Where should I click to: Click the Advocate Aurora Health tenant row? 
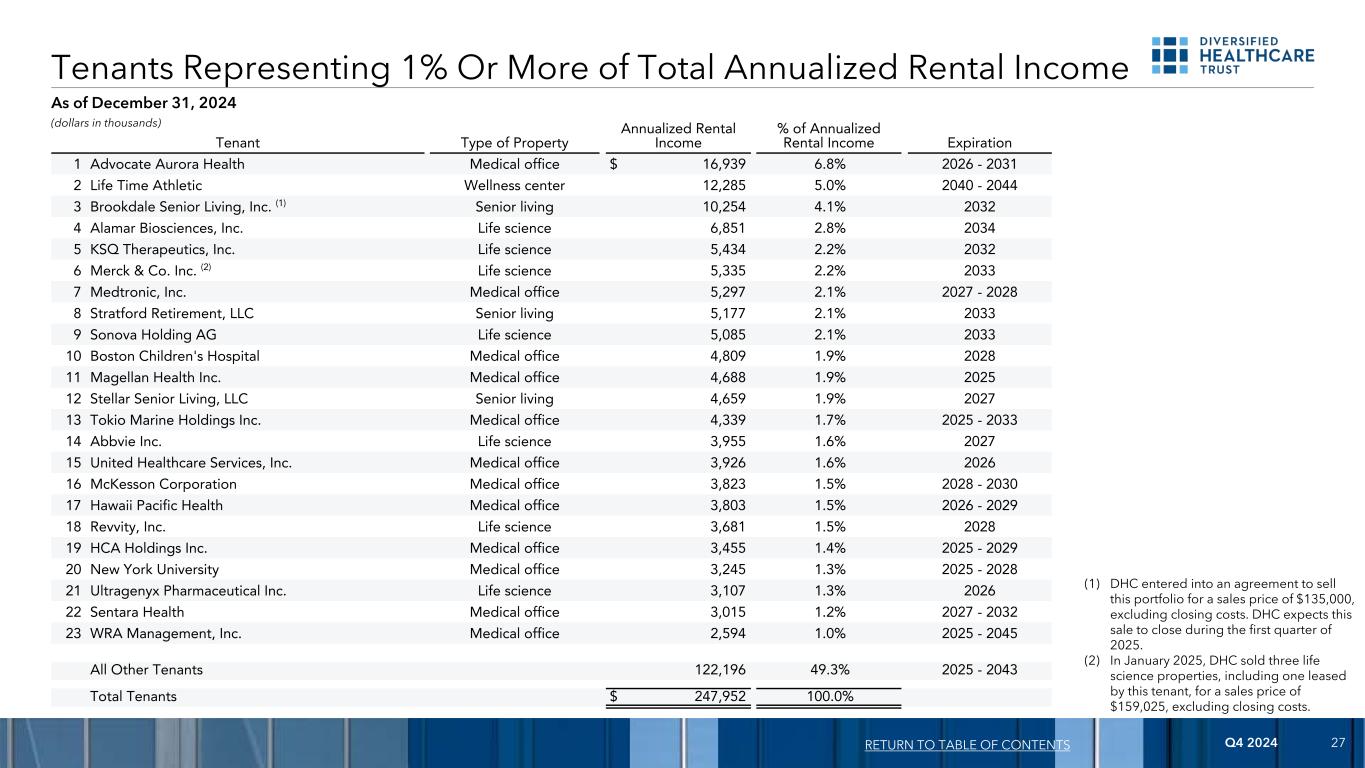(167, 164)
